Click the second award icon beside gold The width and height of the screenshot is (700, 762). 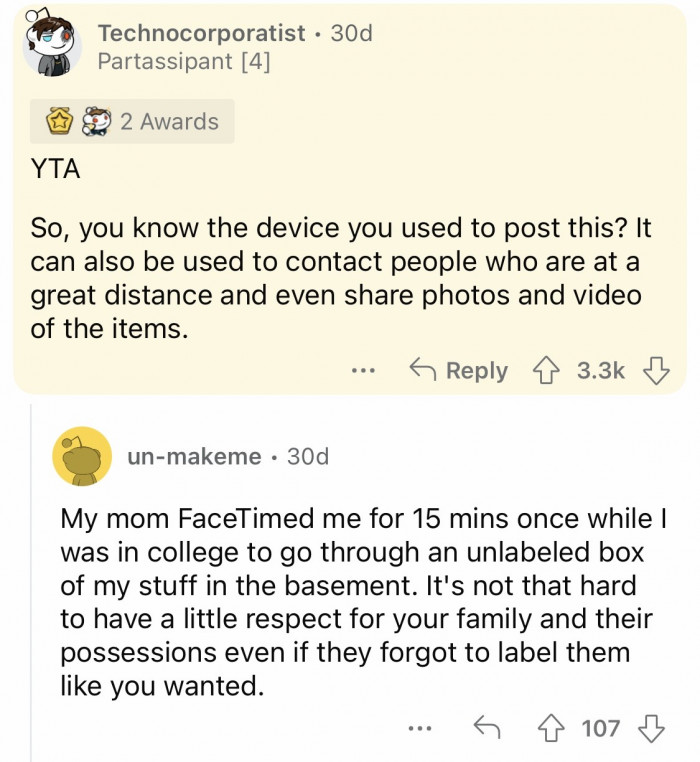coord(95,122)
